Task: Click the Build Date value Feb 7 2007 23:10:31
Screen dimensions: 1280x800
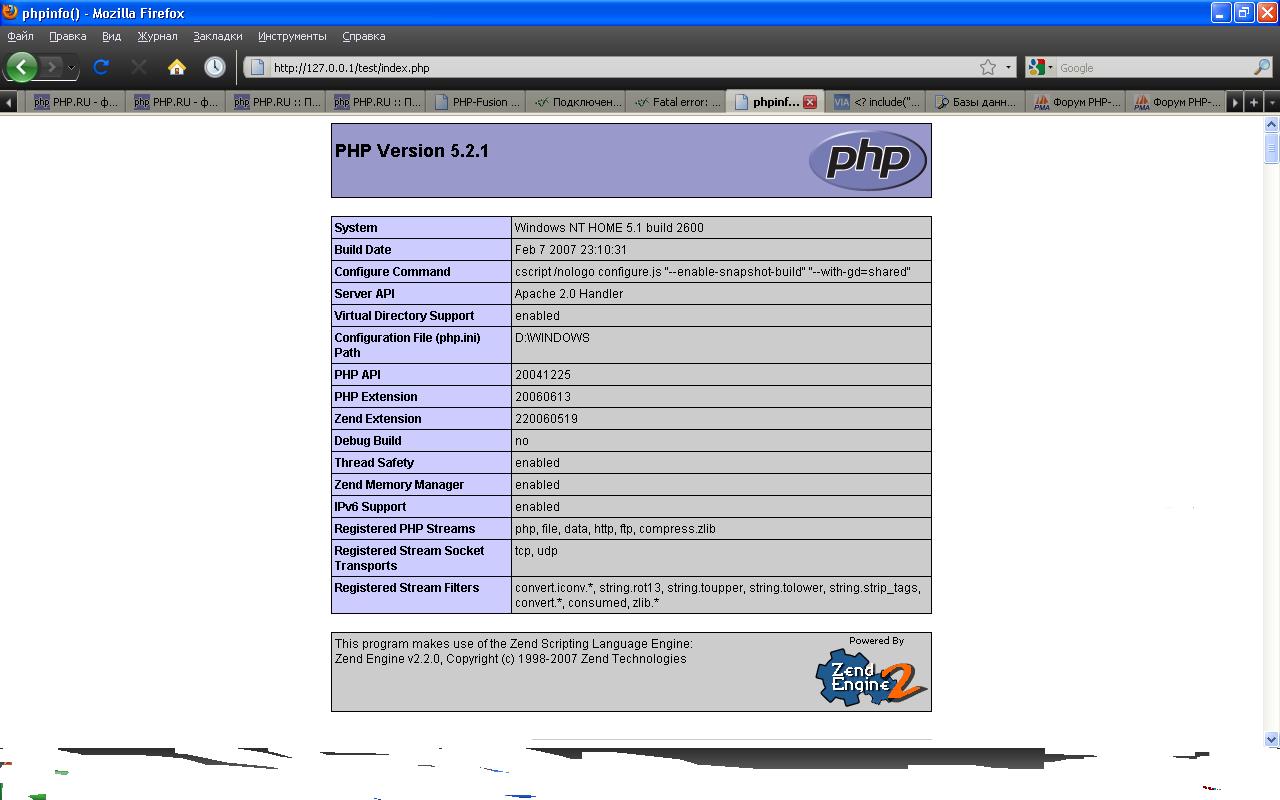Action: coord(571,250)
